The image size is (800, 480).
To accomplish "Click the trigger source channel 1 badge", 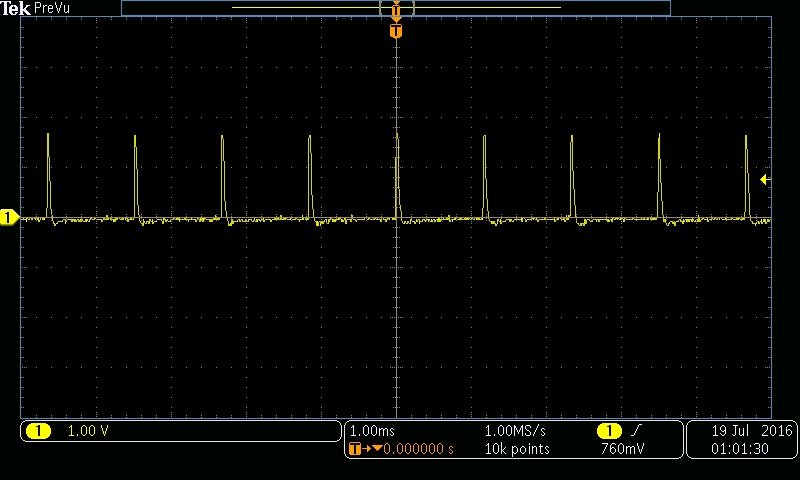I will click(608, 431).
